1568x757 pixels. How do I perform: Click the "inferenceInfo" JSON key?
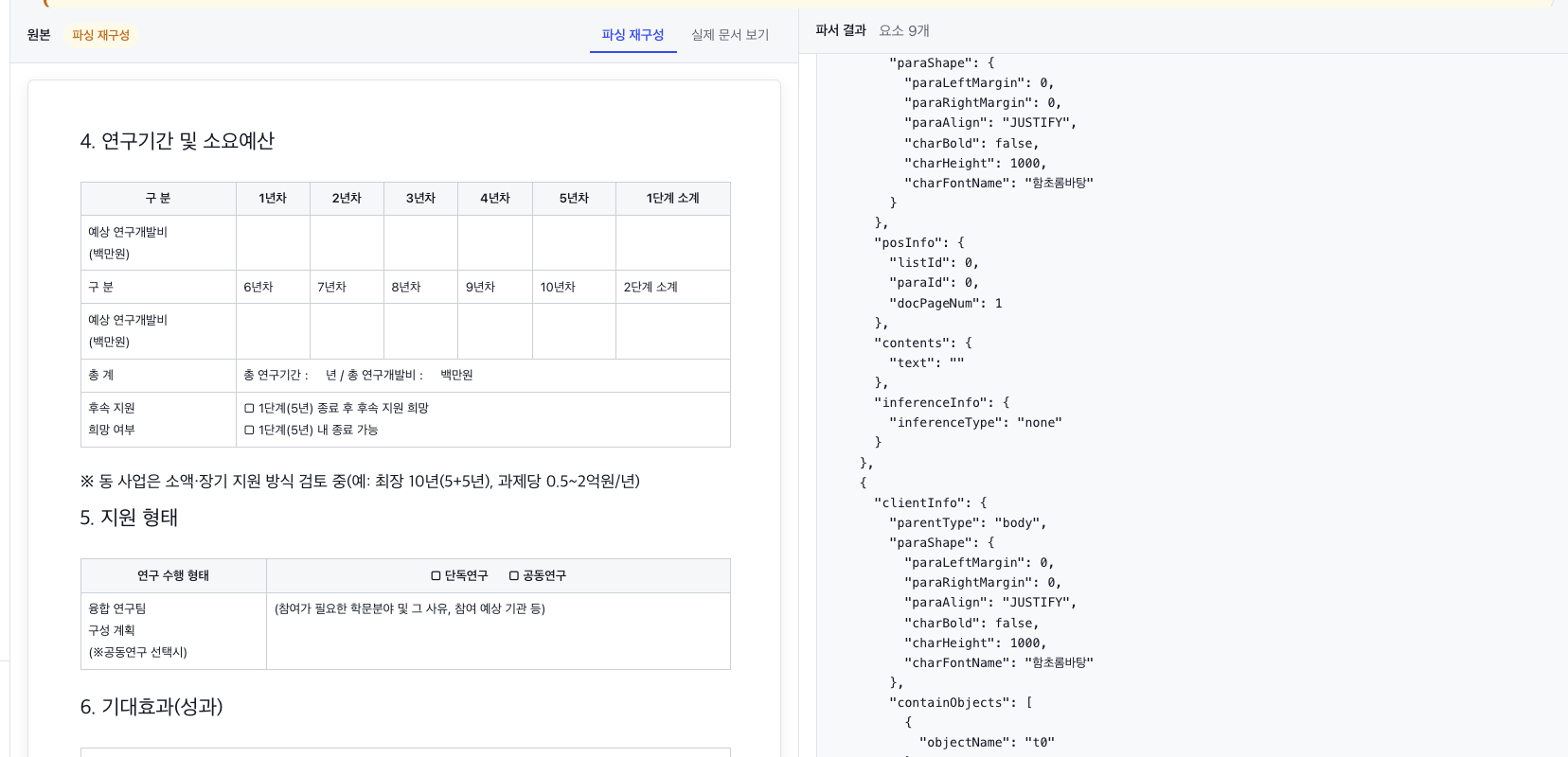click(929, 403)
